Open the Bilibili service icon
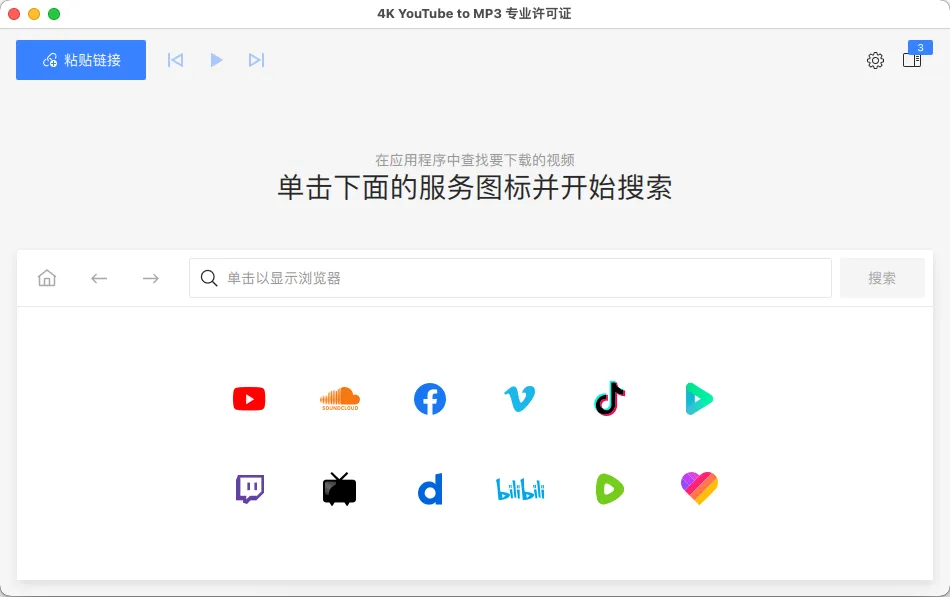 pos(519,489)
